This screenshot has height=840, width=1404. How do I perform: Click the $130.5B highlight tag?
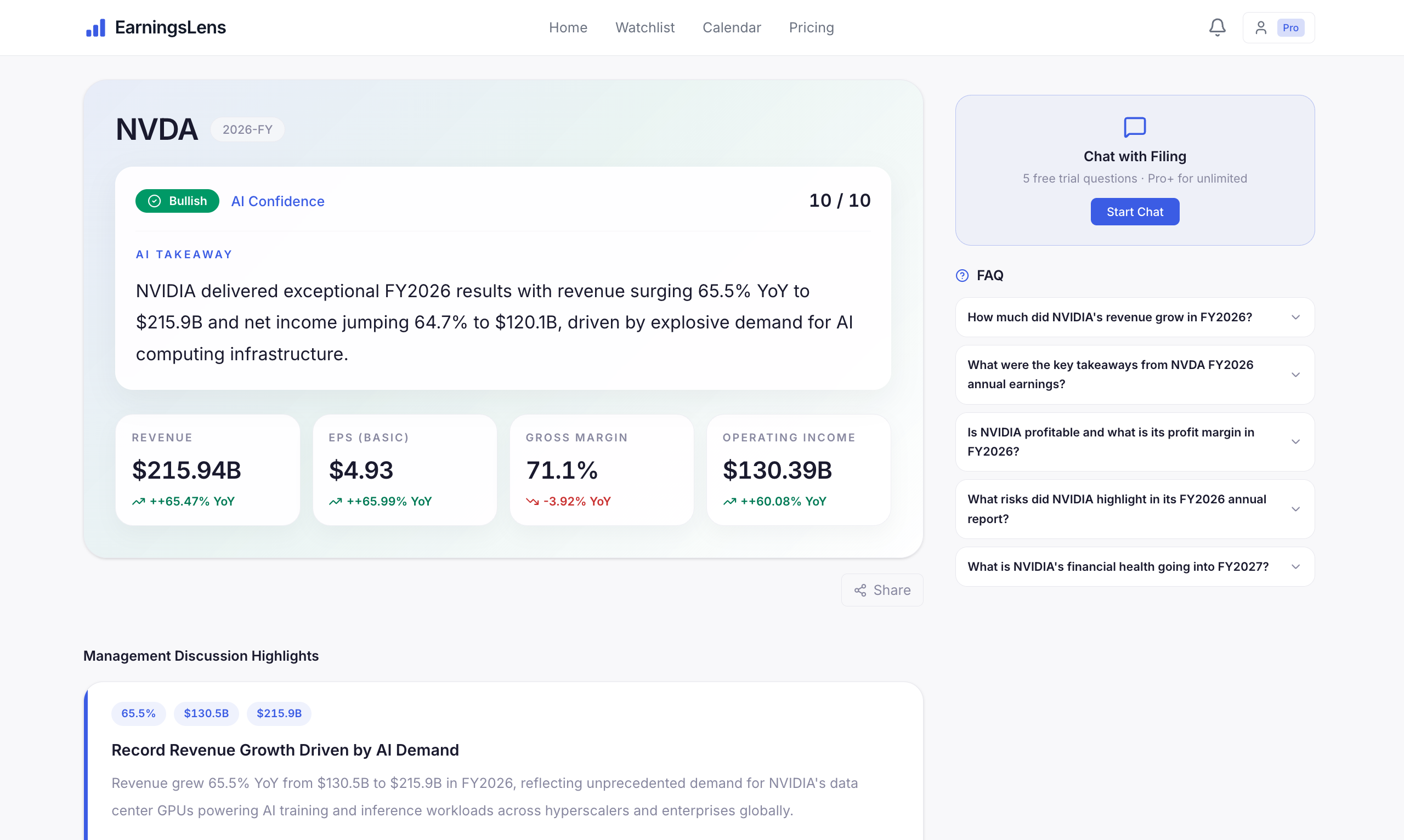point(206,713)
